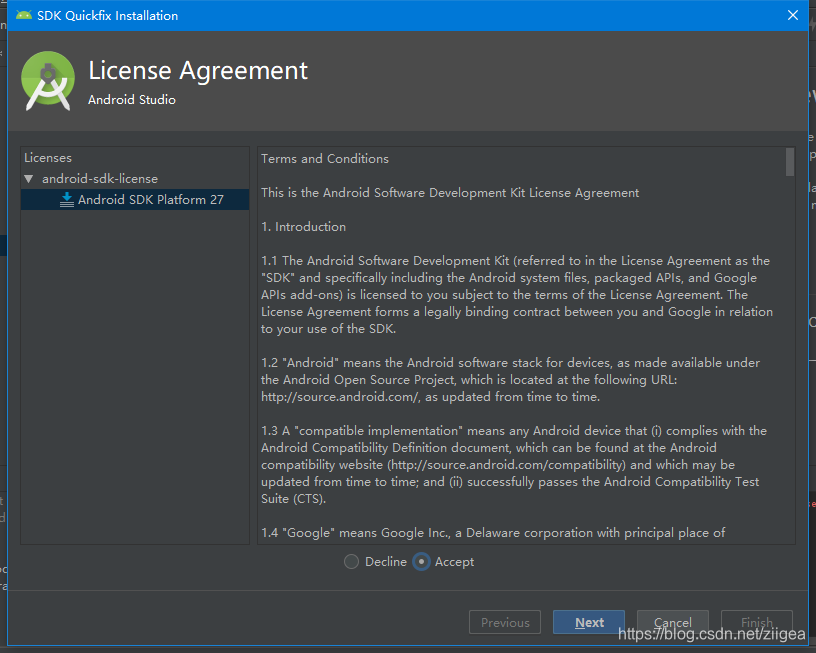The image size is (816, 653).
Task: Click the '1. Introduction' line
Action: pyautogui.click(x=303, y=227)
